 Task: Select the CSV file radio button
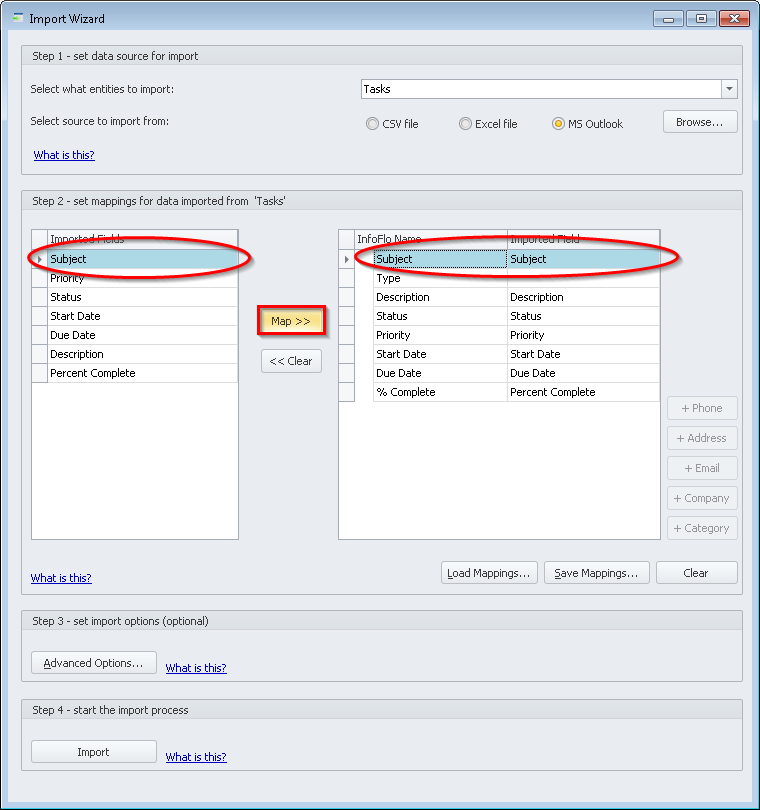(x=373, y=124)
